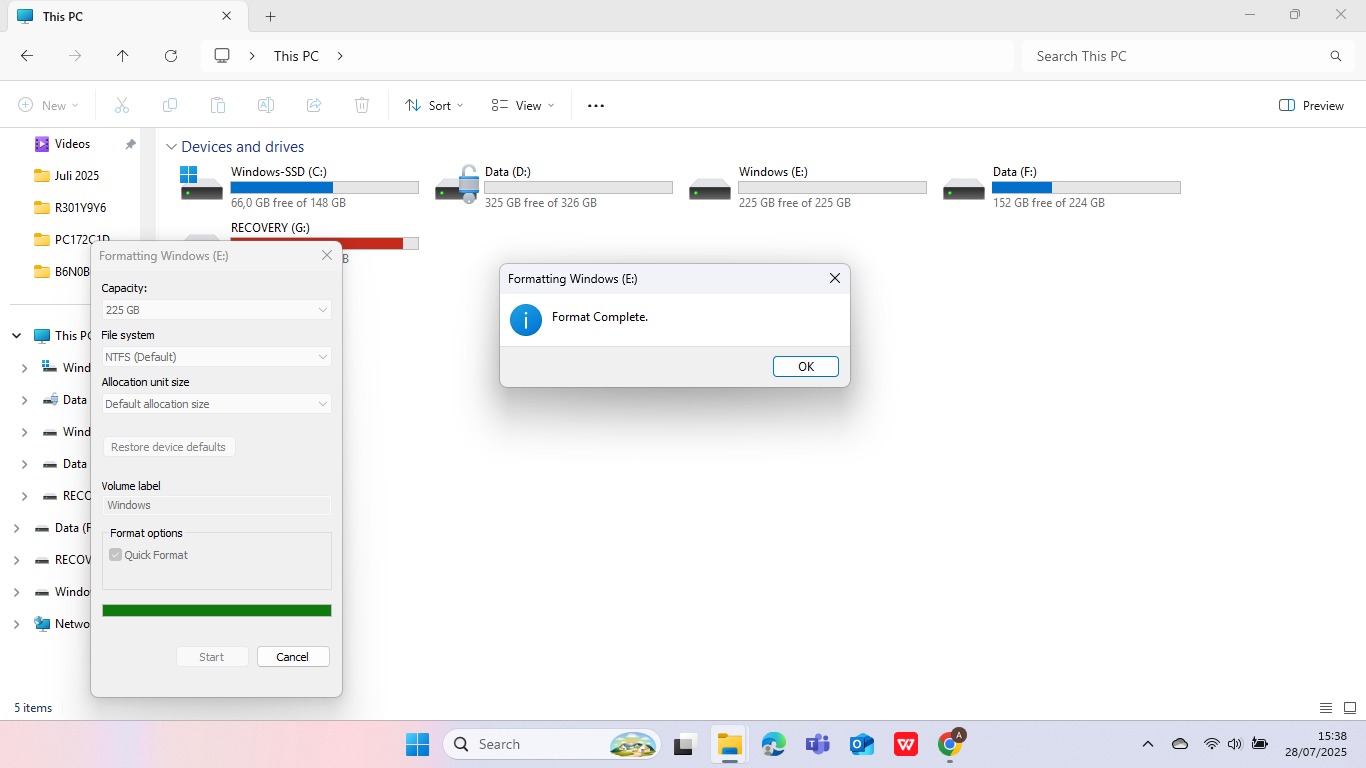Open the See more ellipsis menu
The width and height of the screenshot is (1366, 768).
tap(596, 106)
